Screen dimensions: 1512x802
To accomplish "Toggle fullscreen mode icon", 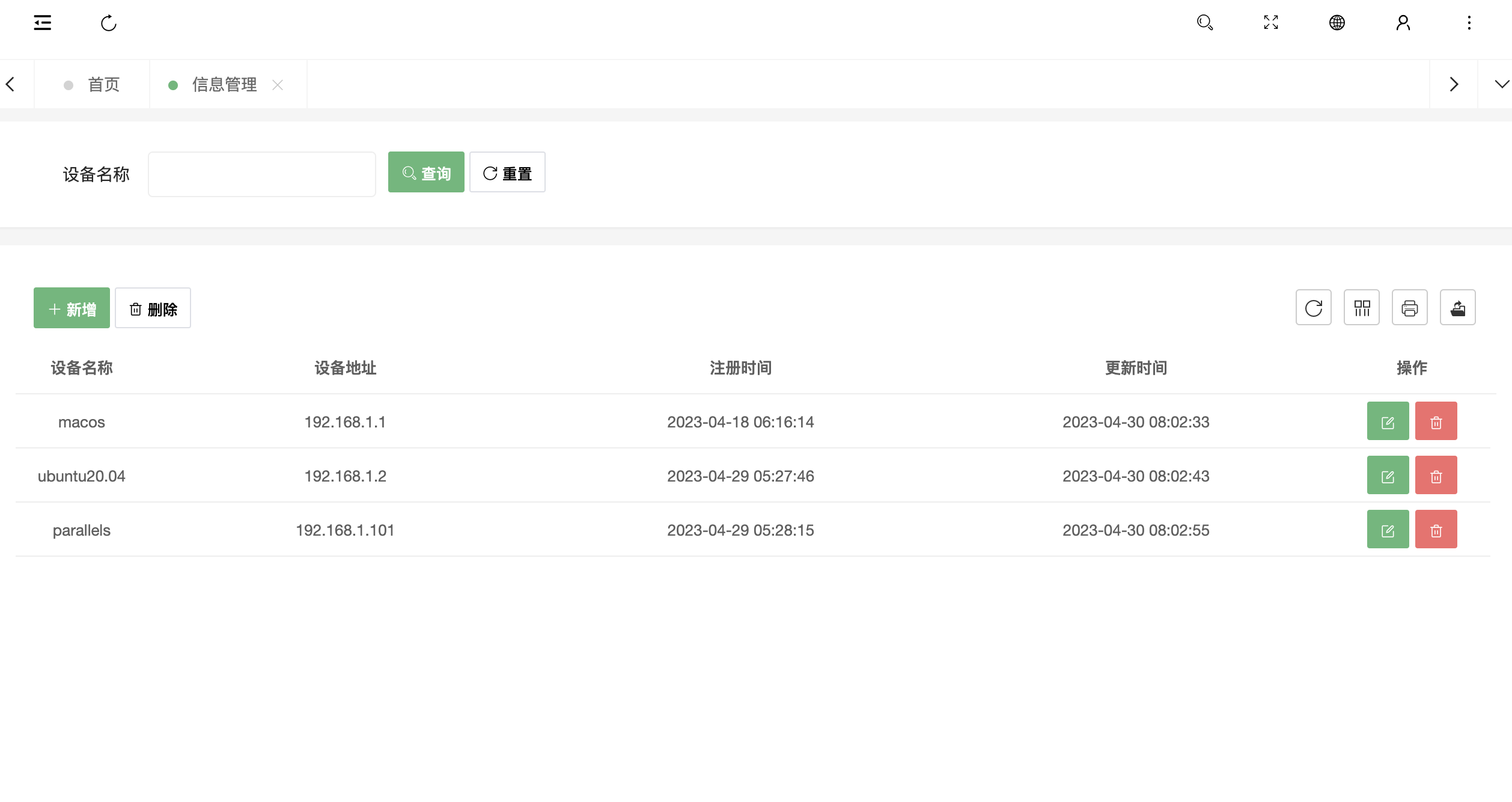I will point(1271,23).
